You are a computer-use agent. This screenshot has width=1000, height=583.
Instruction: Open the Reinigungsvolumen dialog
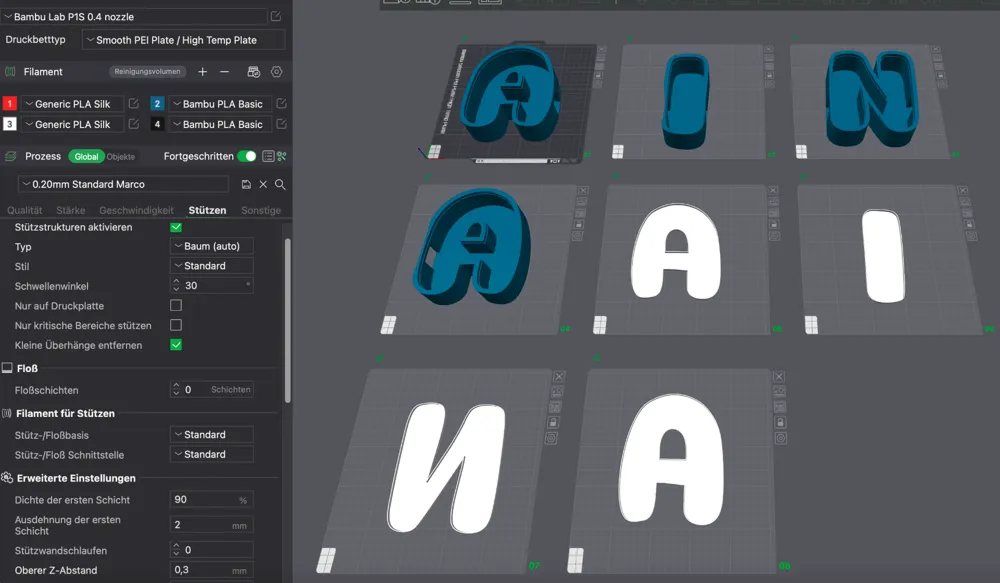pyautogui.click(x=148, y=71)
